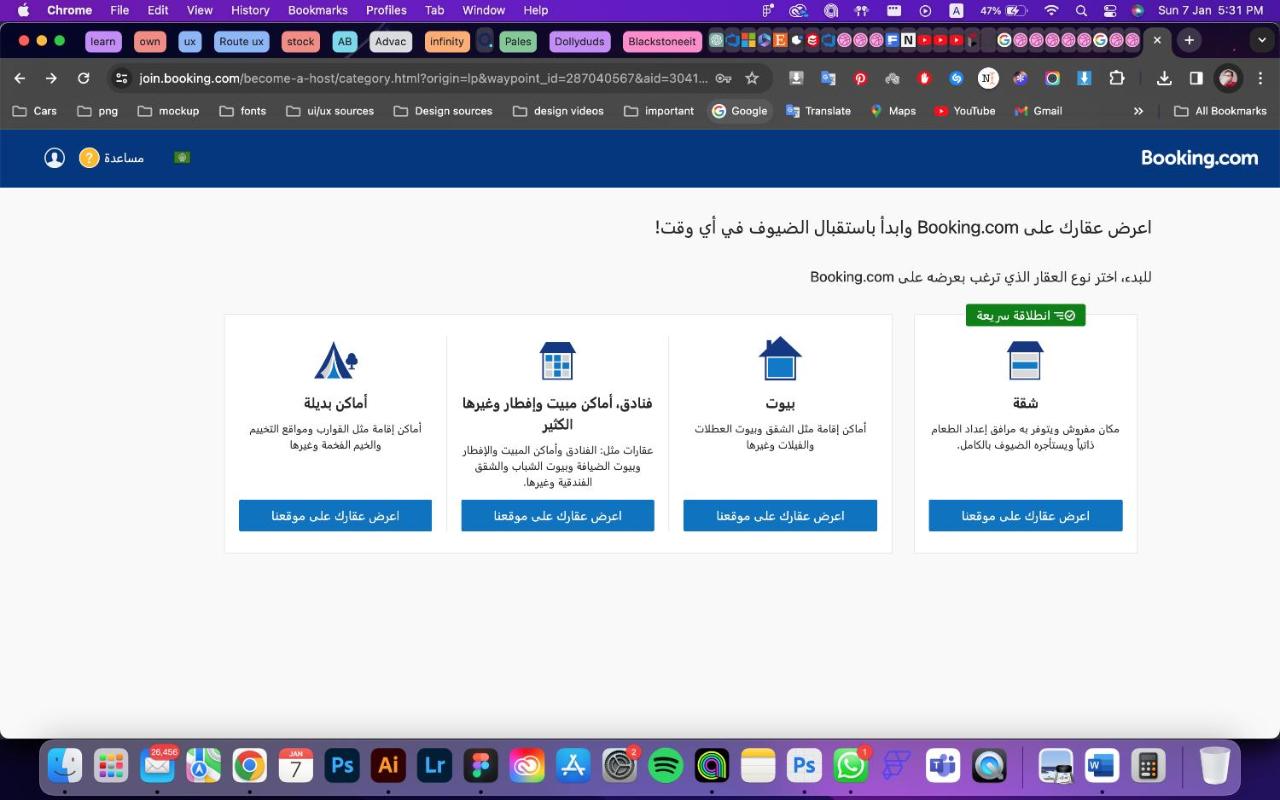This screenshot has width=1280, height=800.
Task: Click the apartment (شقة) property icon
Action: pos(1025,361)
